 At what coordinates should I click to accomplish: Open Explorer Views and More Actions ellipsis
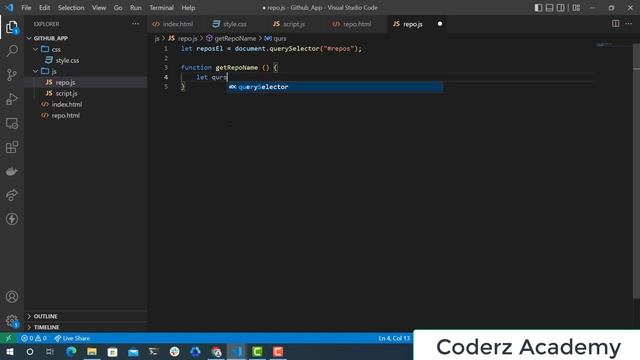(136, 24)
